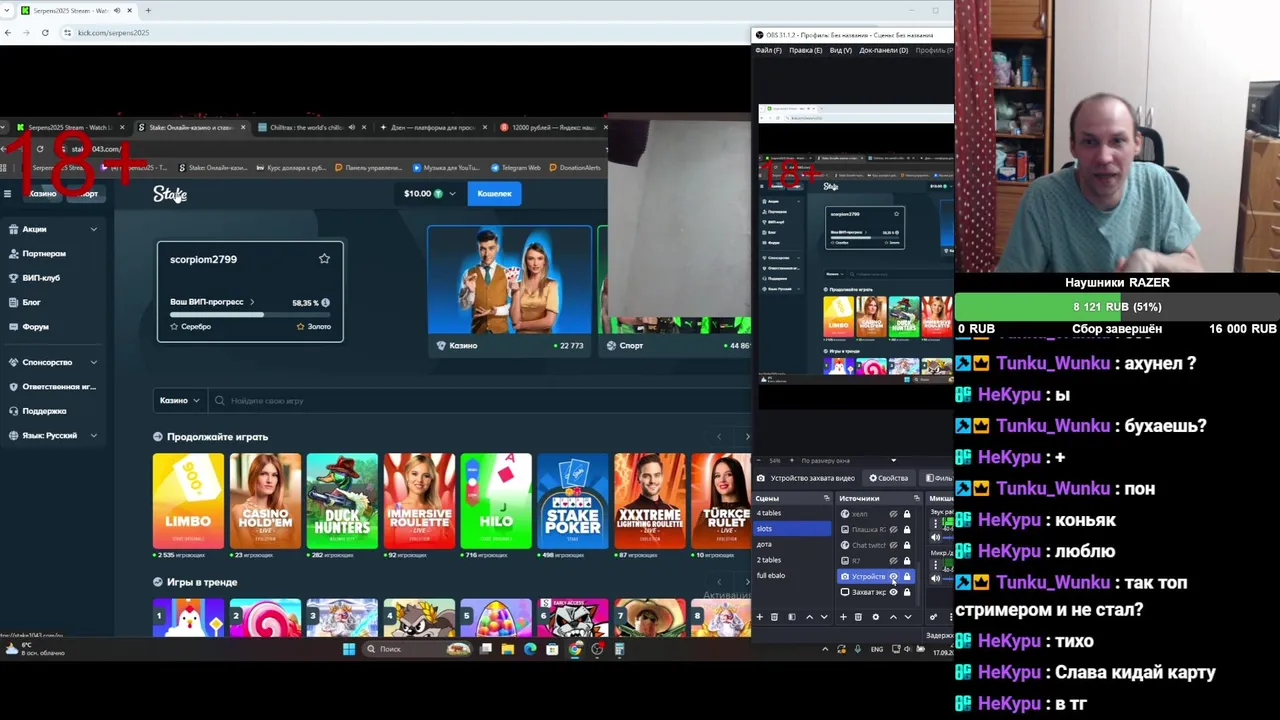Move selected OBS scene down

(x=824, y=617)
